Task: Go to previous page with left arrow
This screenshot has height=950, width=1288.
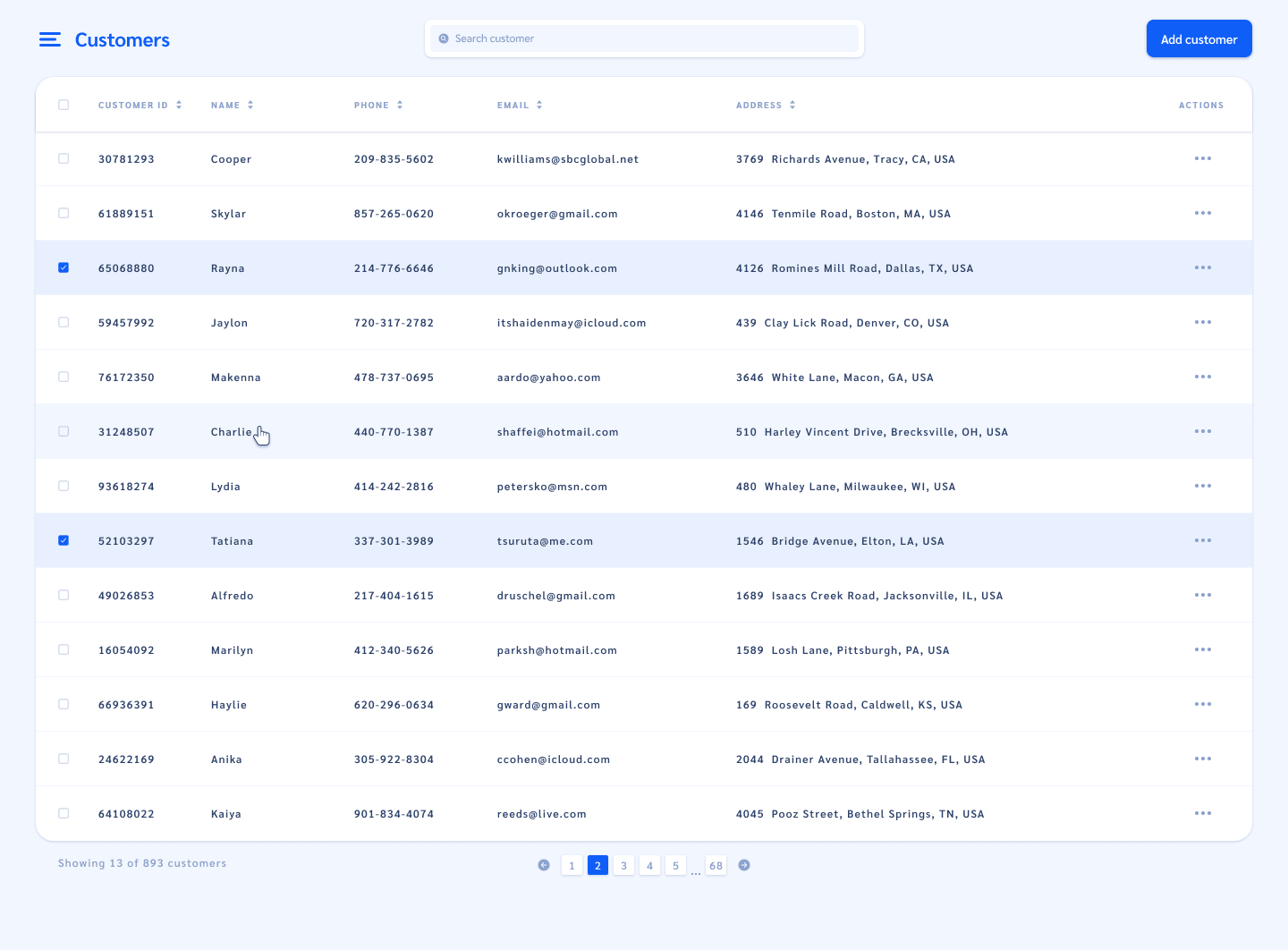Action: pyautogui.click(x=544, y=865)
